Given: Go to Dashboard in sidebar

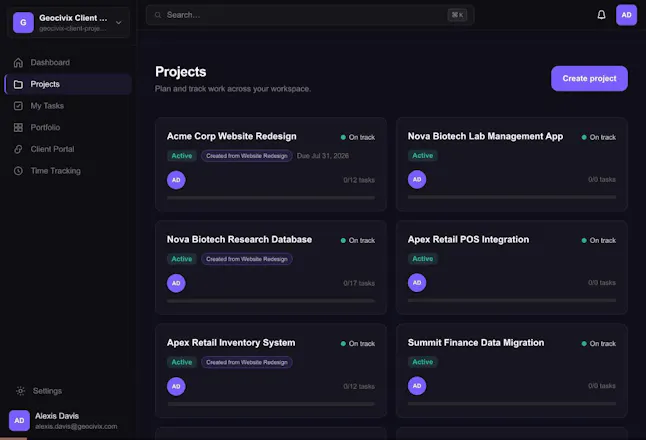Looking at the screenshot, I should click(68, 63).
